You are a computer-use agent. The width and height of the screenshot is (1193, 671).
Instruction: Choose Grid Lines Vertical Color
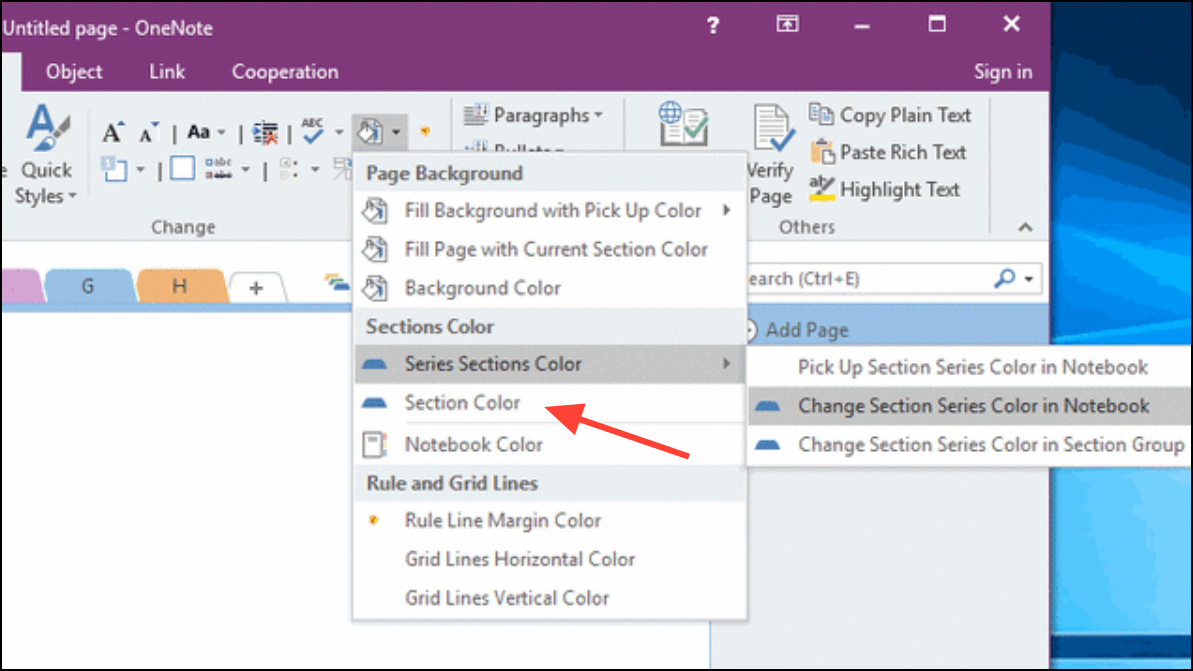point(549,598)
